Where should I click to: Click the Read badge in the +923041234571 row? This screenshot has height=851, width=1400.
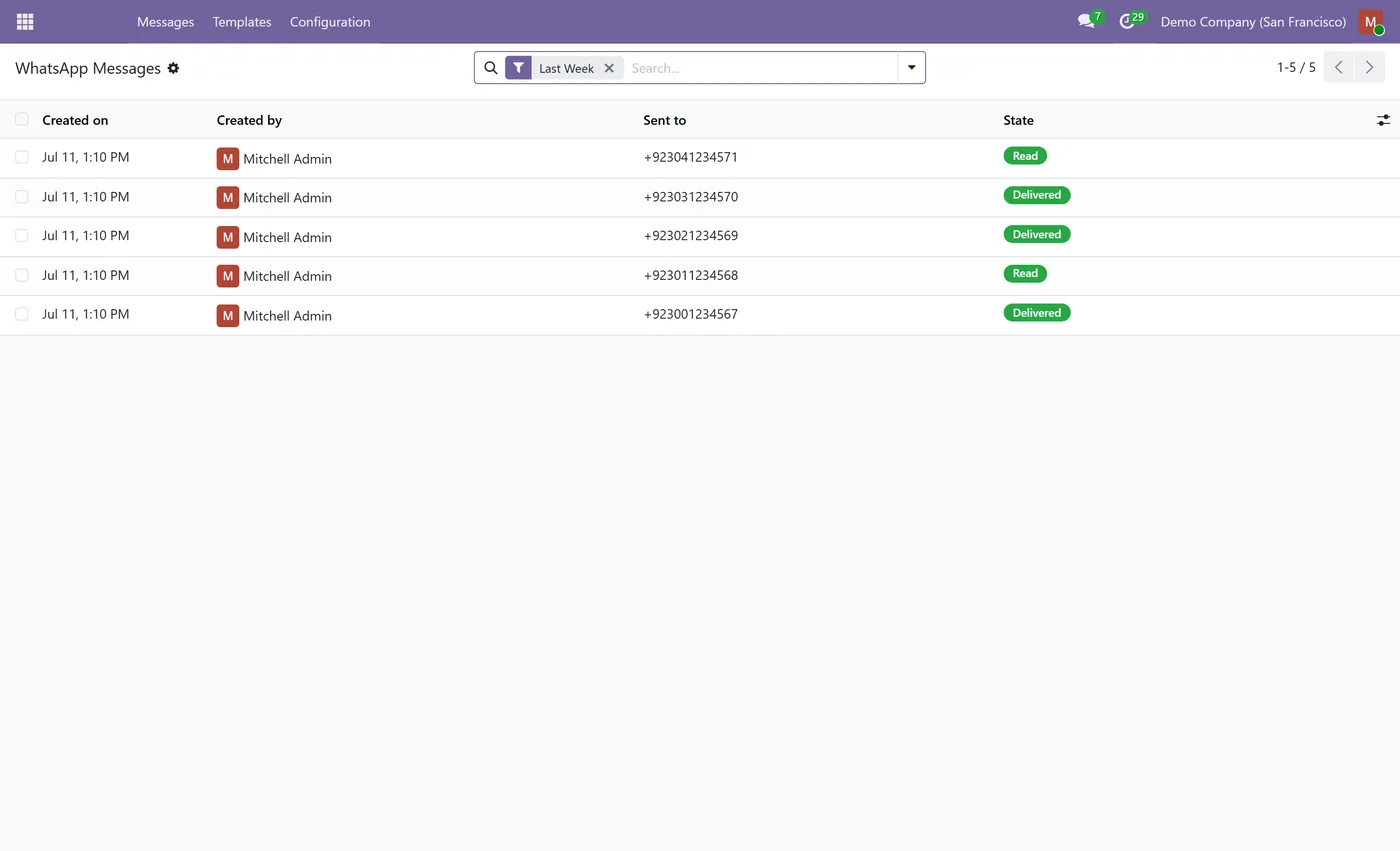pos(1025,156)
